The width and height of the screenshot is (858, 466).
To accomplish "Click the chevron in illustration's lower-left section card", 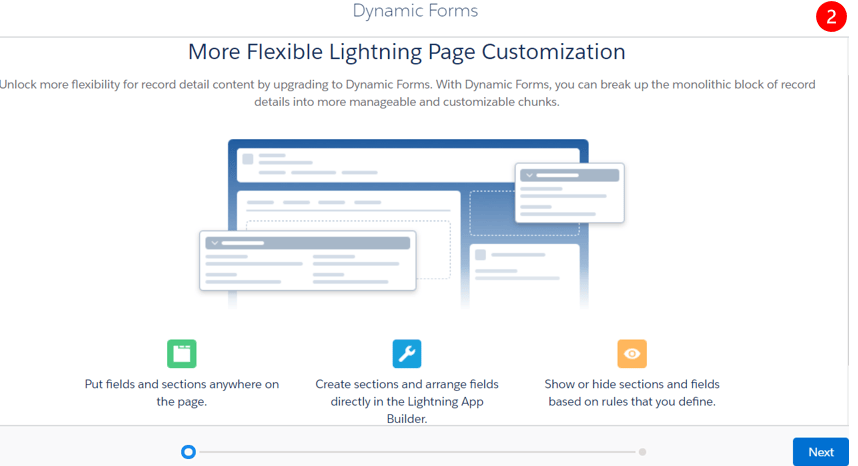I will tap(214, 243).
